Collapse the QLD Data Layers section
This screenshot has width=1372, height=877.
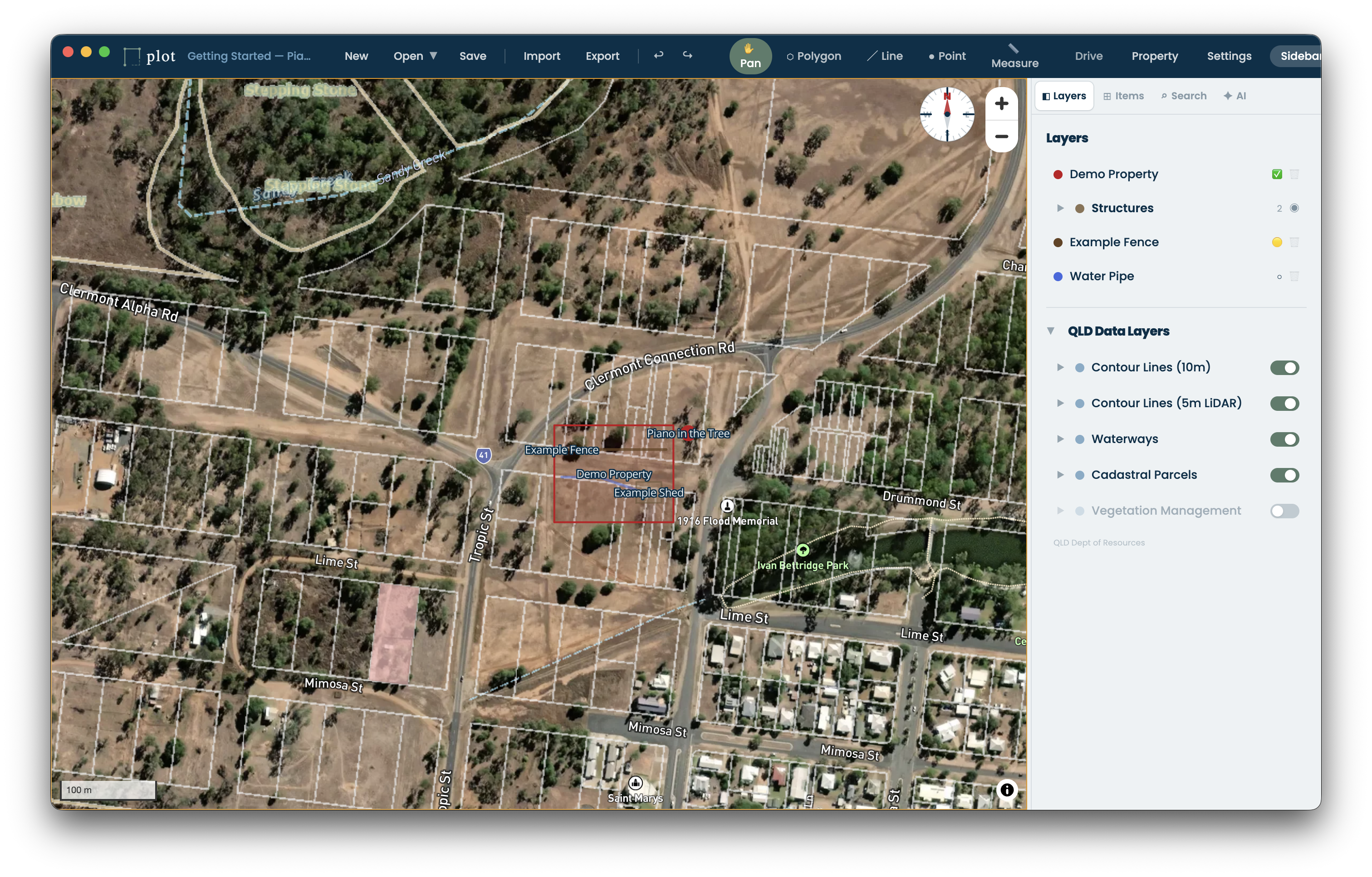pos(1051,330)
